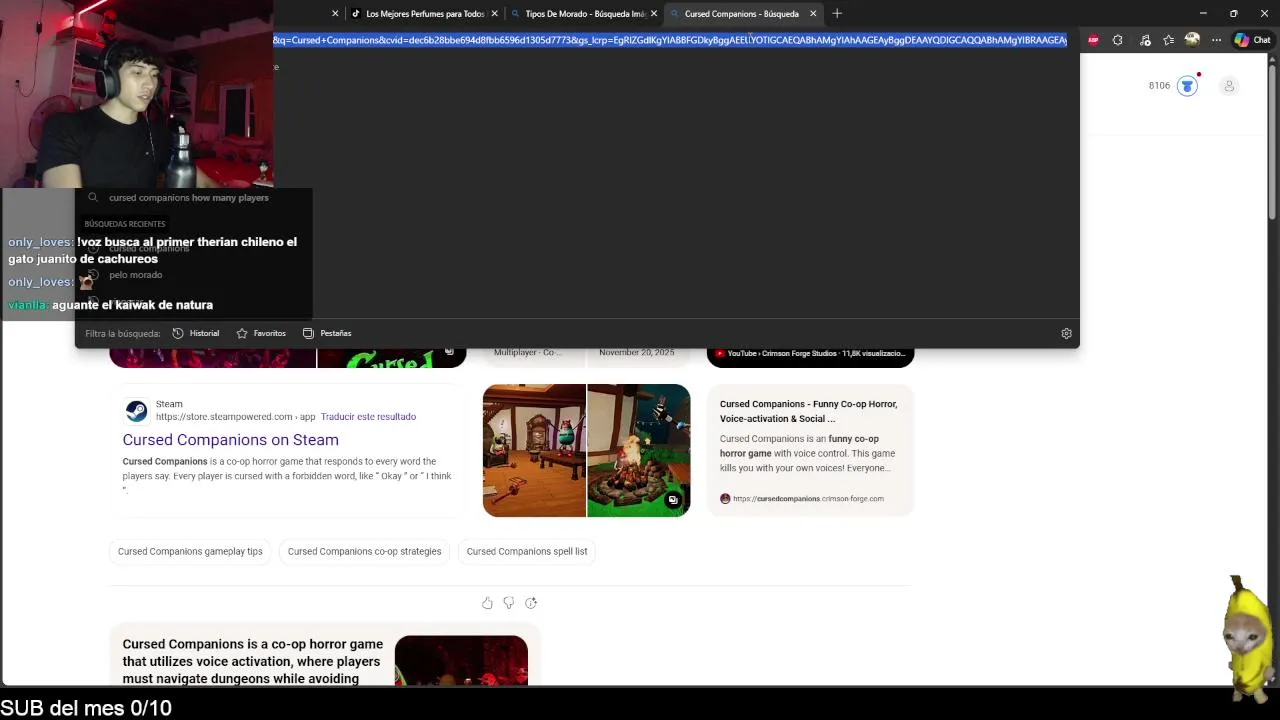
Task: Click 'Cursed Companions is a co-op horror game that utilizes' heading
Action: pos(252,661)
